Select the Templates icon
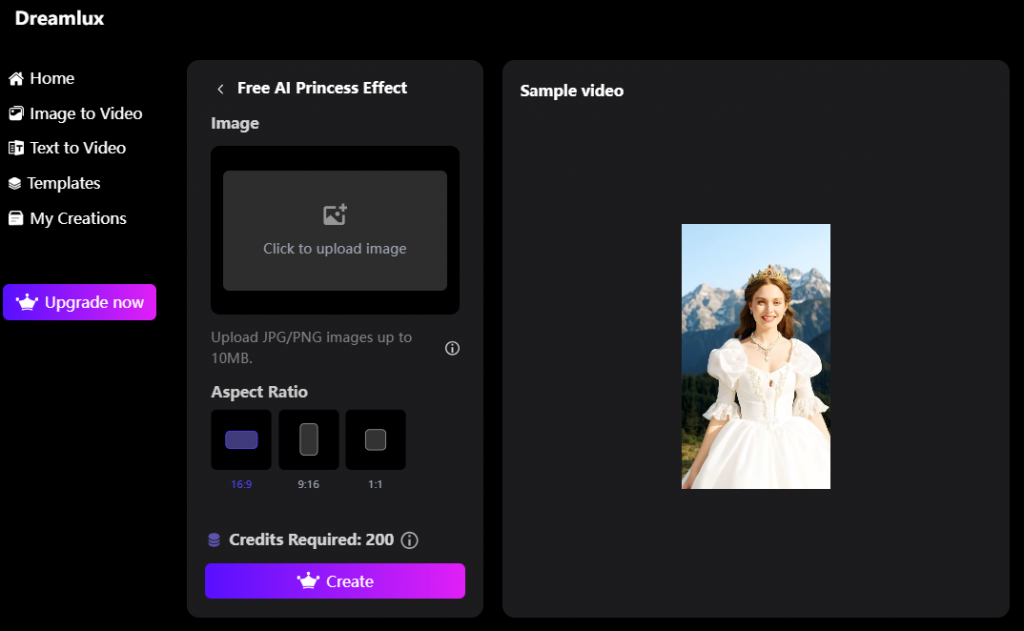 (14, 183)
